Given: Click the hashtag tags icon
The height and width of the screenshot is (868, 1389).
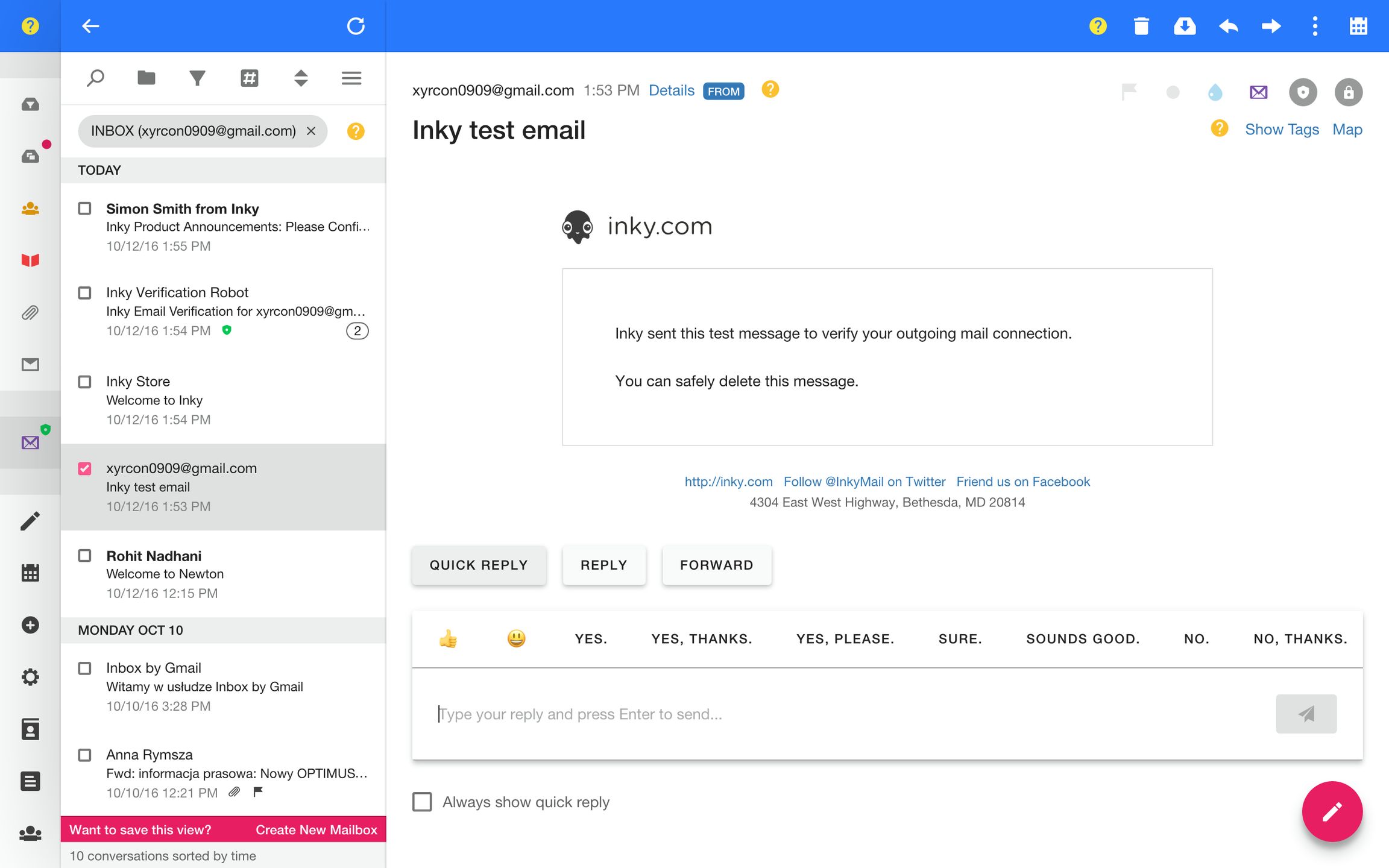Looking at the screenshot, I should coord(249,78).
